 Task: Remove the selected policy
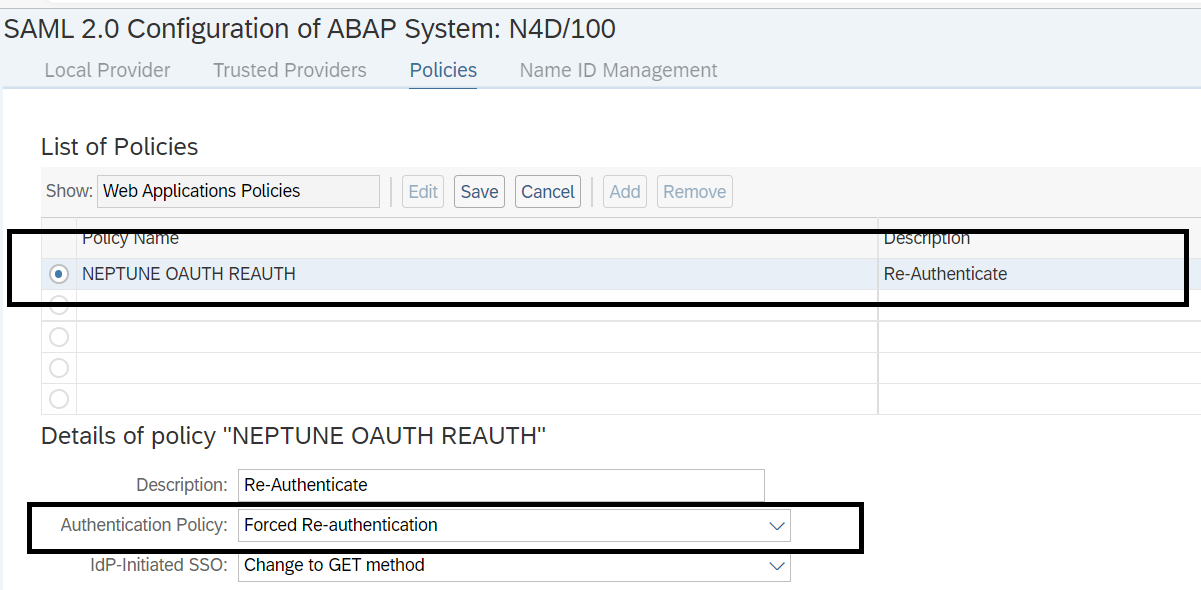pos(694,191)
